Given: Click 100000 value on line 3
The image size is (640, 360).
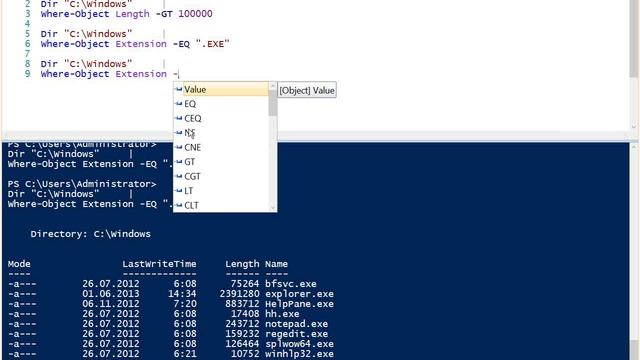Looking at the screenshot, I should pyautogui.click(x=195, y=14).
